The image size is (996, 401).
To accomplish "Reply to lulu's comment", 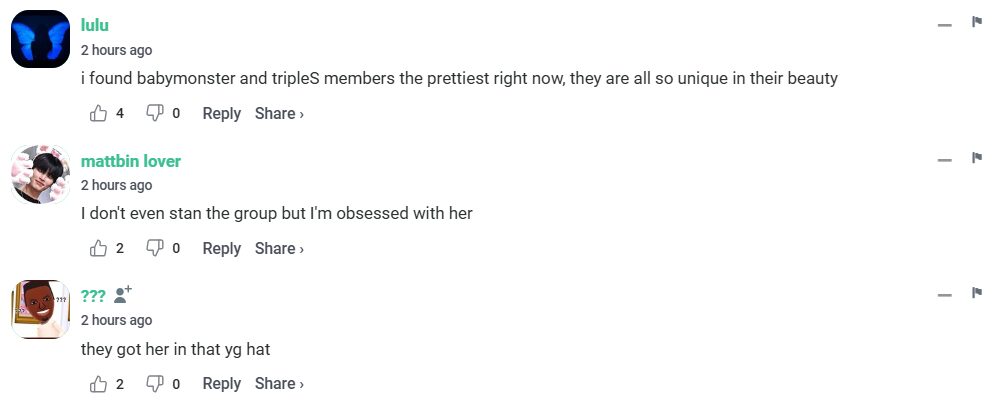I will tap(221, 114).
